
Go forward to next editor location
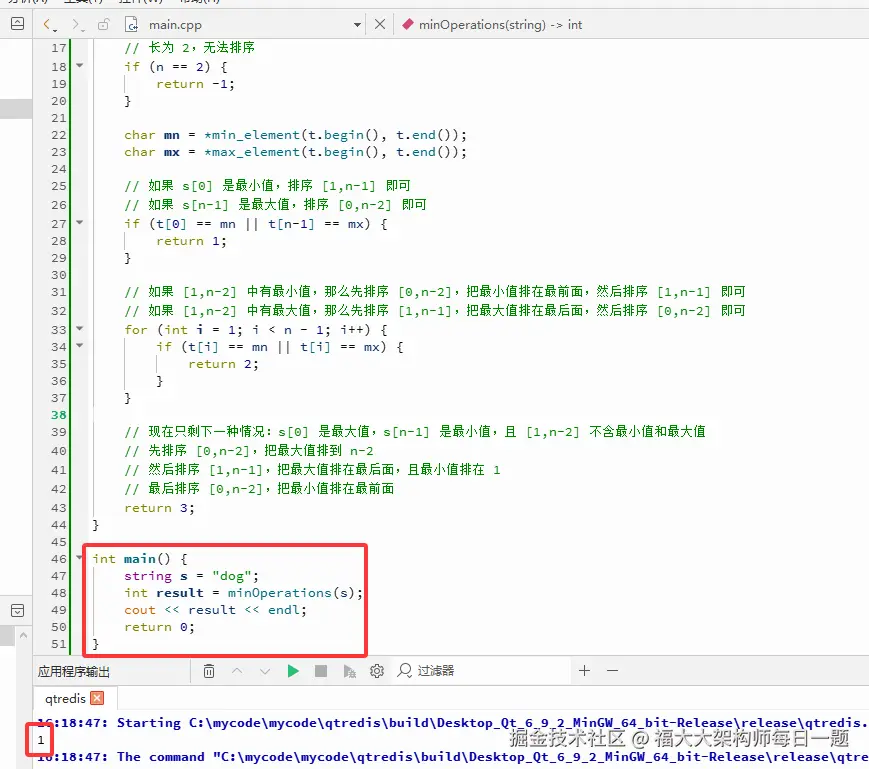pyautogui.click(x=77, y=24)
